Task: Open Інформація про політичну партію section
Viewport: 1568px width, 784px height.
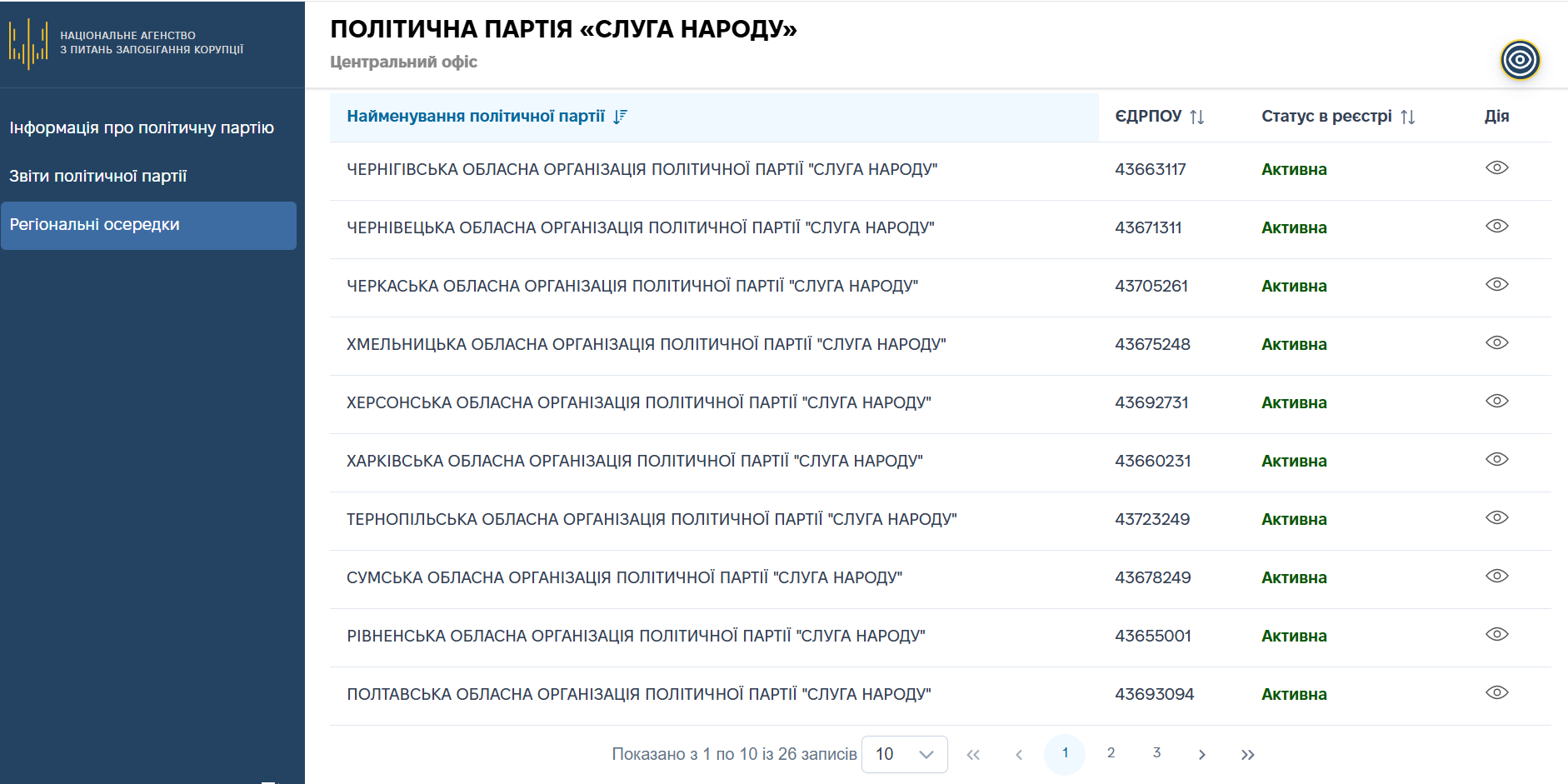Action: tap(142, 128)
